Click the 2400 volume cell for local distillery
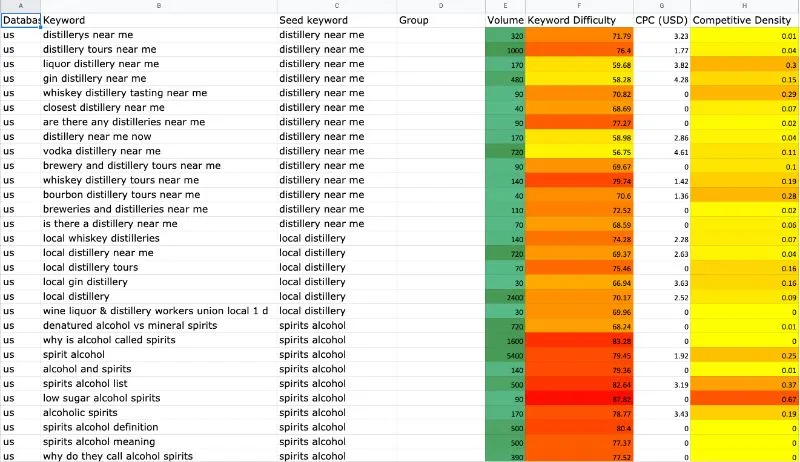The height and width of the screenshot is (462, 800). coord(505,297)
